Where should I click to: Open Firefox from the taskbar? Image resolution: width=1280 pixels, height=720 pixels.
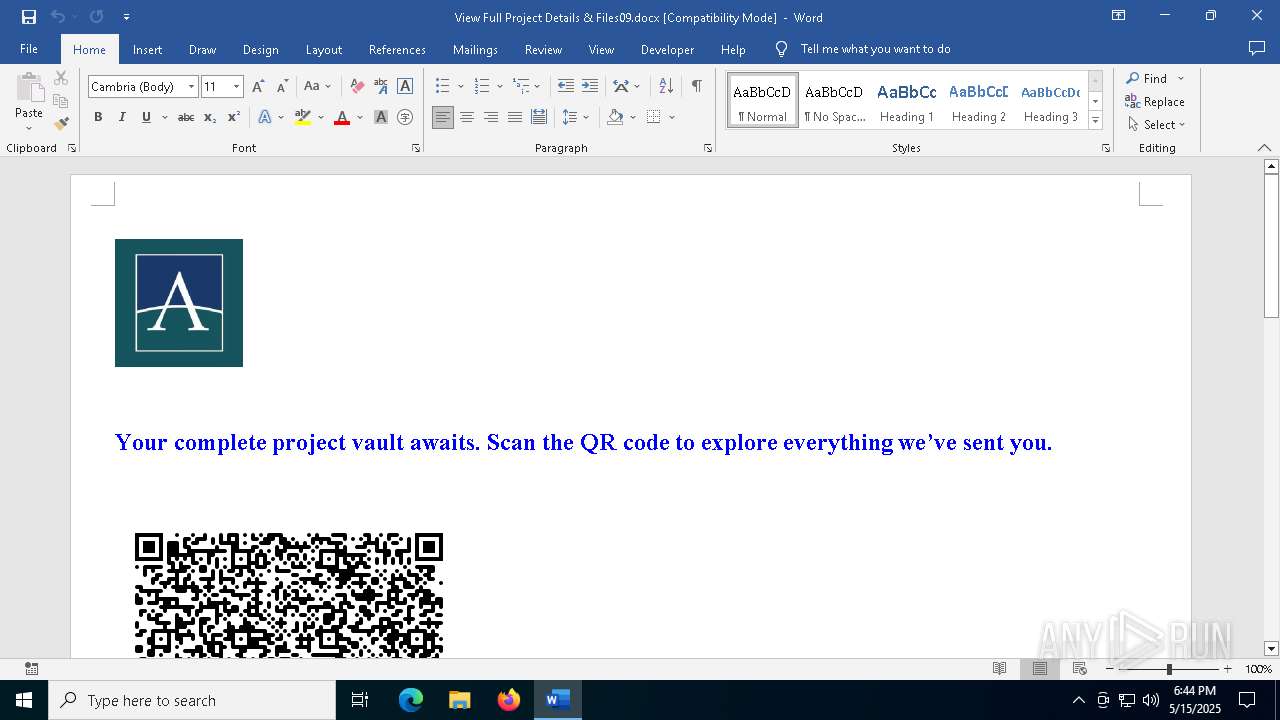[x=509, y=700]
